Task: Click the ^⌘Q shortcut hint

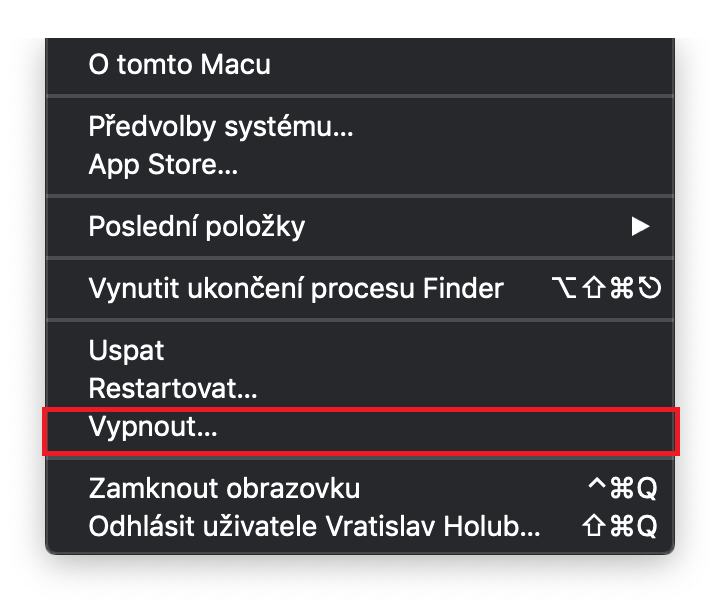Action: 624,489
